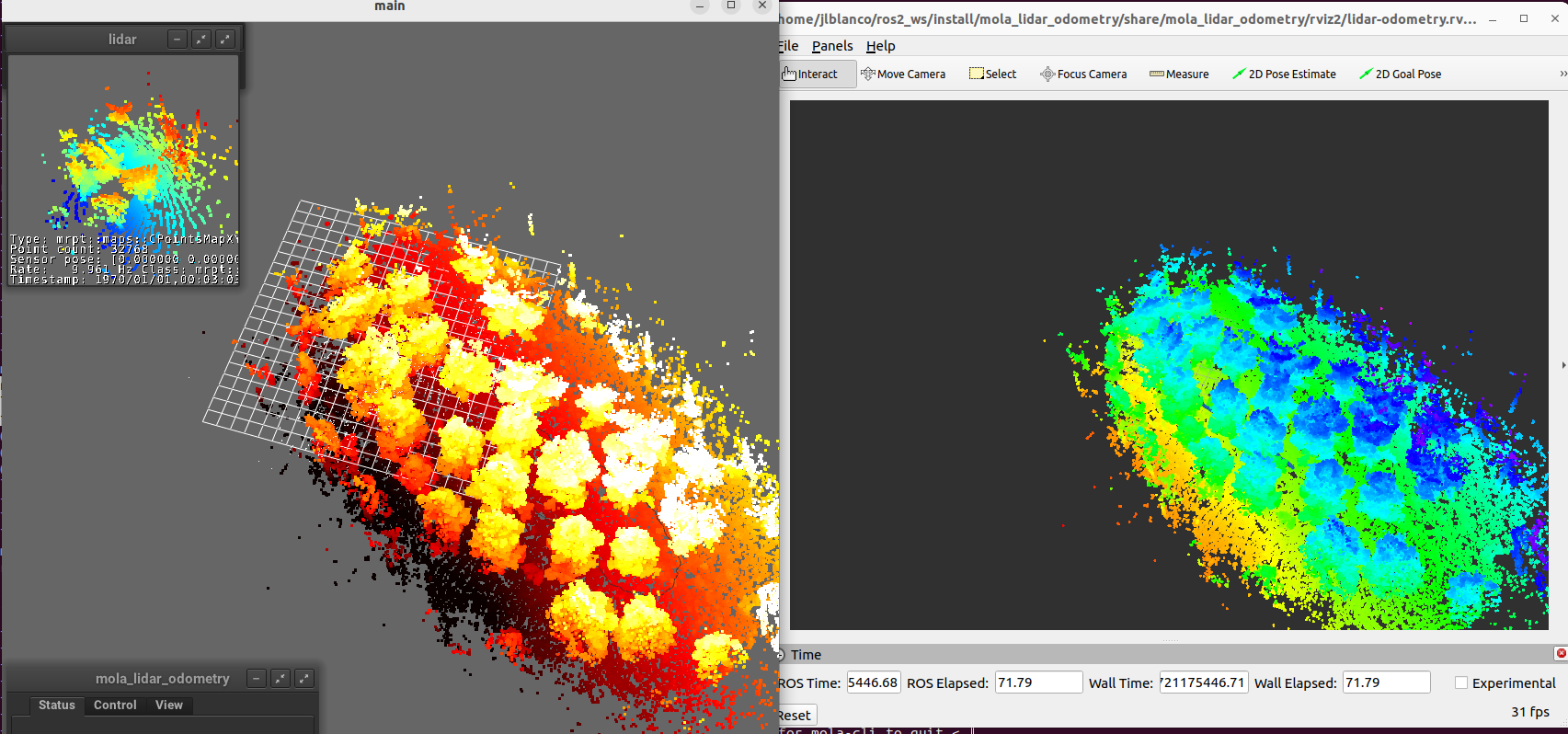
Task: Expand the mola_lidar_odometry panel with outward arrows
Action: (x=304, y=678)
